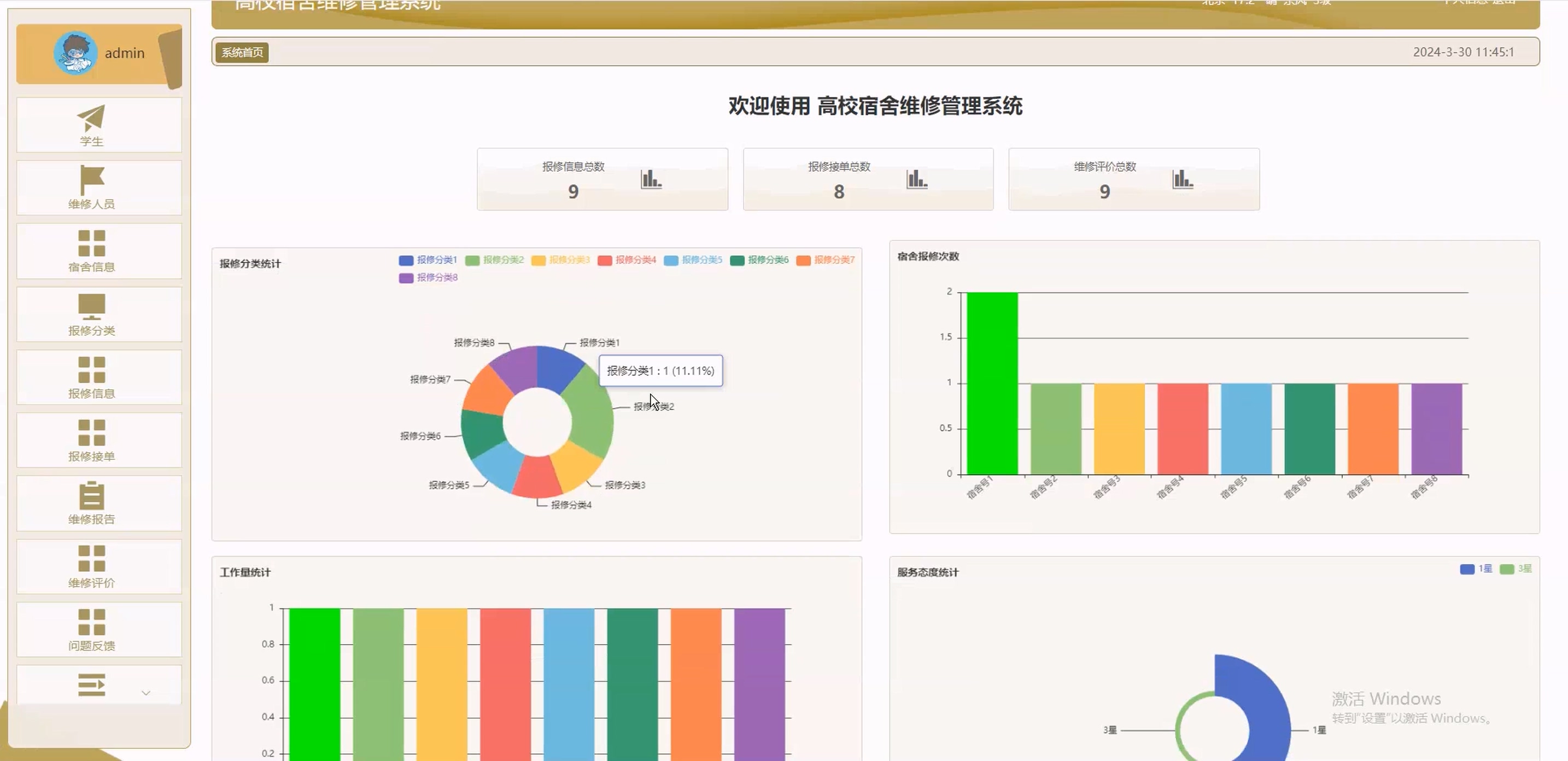1568x761 pixels.
Task: Click the bar chart icon in 维修评价总数 card
Action: (1183, 179)
